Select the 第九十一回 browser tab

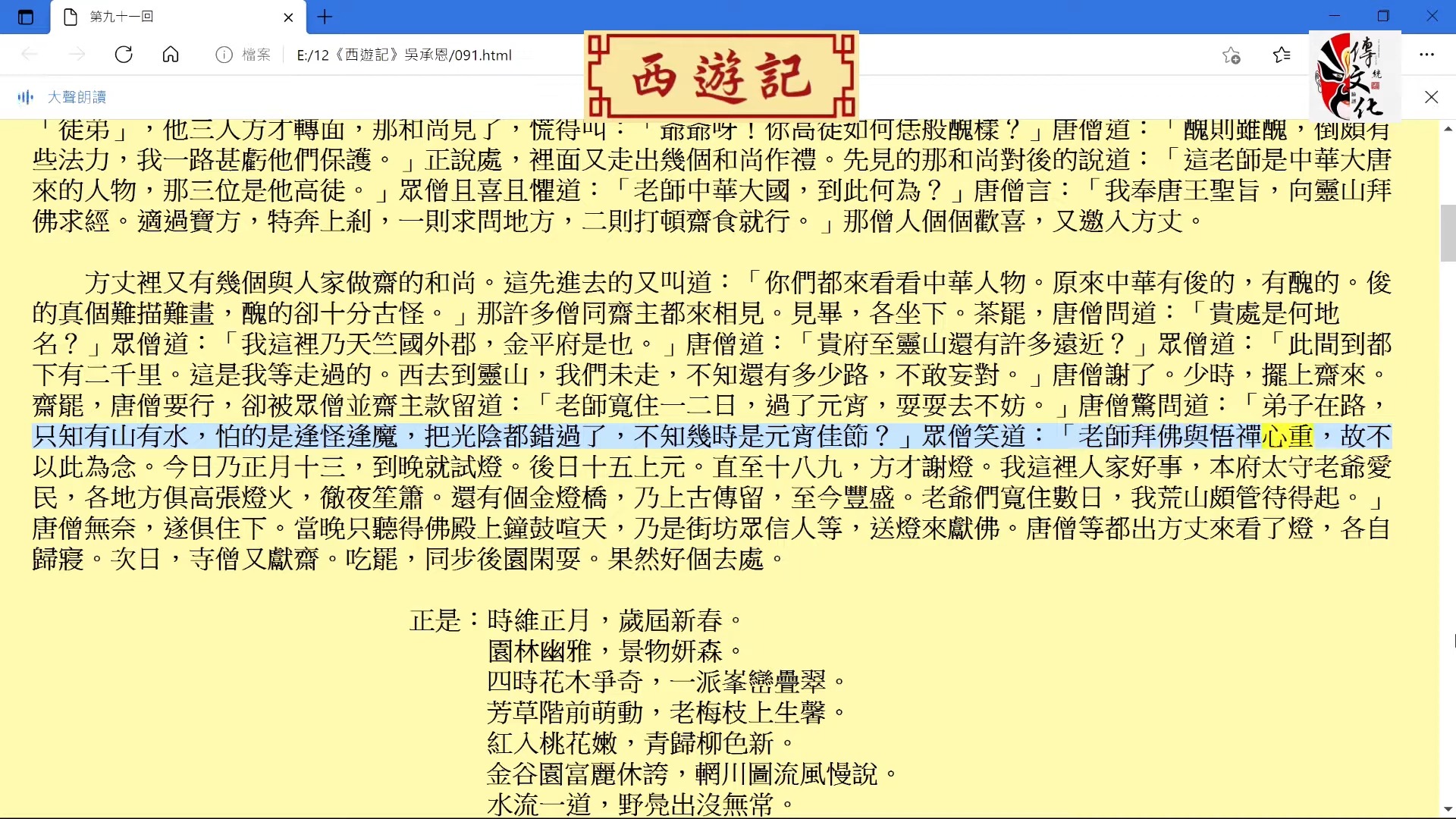point(178,17)
